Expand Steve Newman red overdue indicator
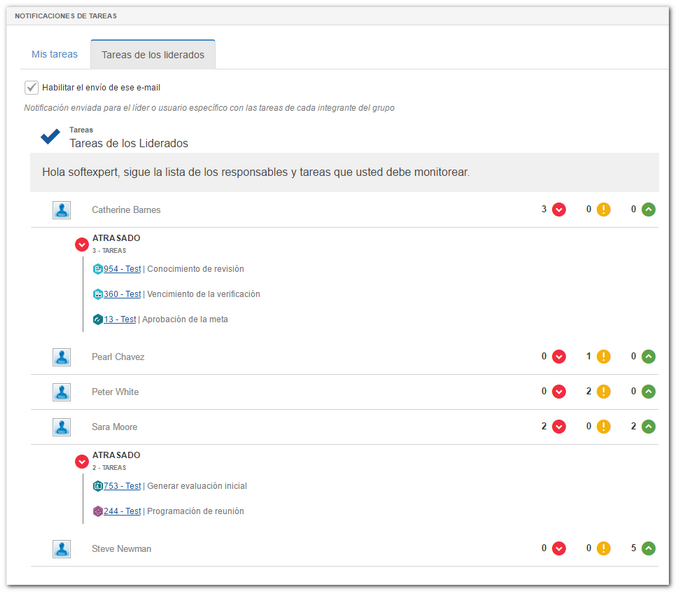The image size is (676, 592). tap(559, 548)
